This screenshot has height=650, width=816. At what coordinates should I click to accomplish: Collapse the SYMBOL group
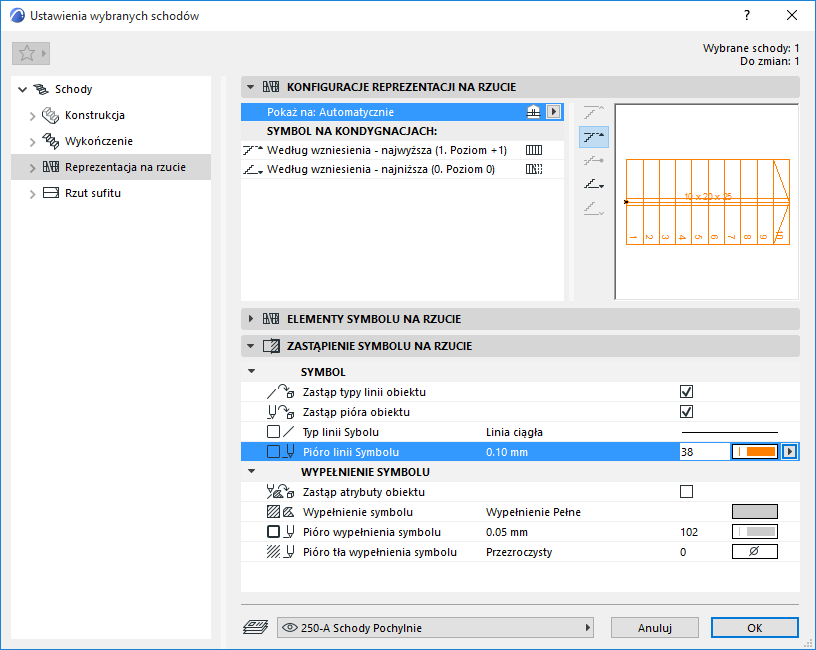252,372
